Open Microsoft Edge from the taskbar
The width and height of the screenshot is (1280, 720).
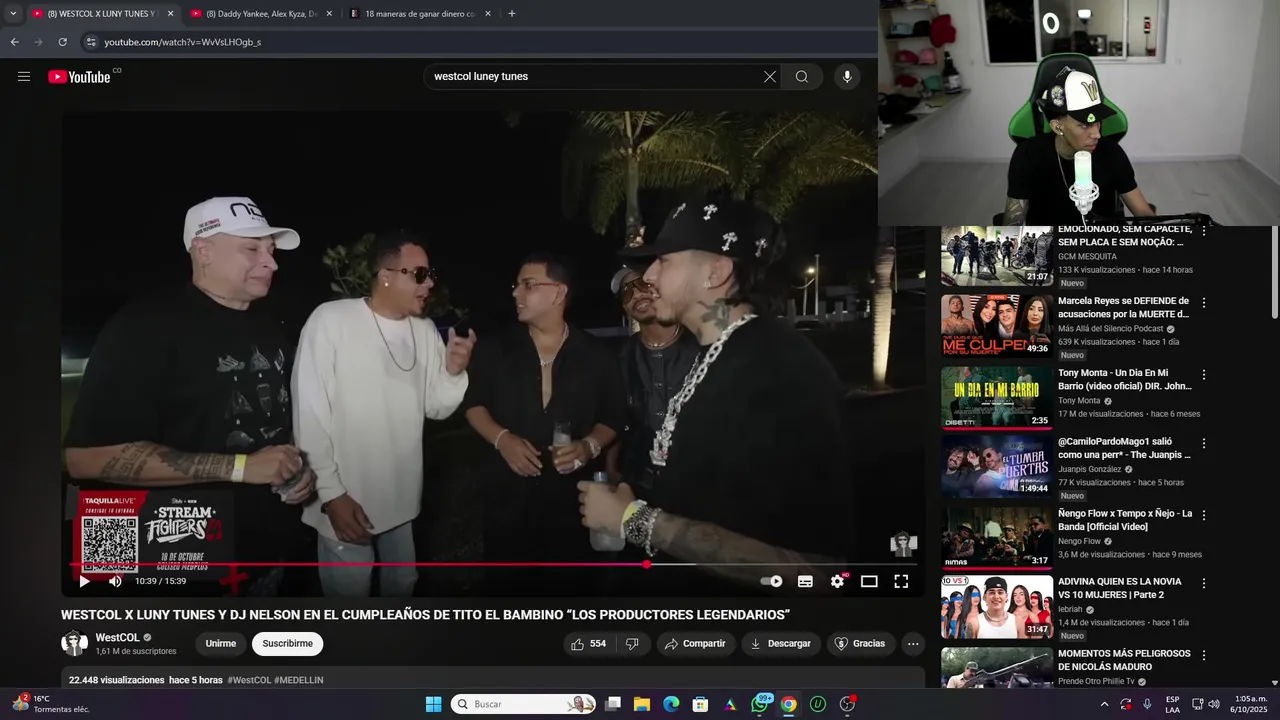(671, 704)
